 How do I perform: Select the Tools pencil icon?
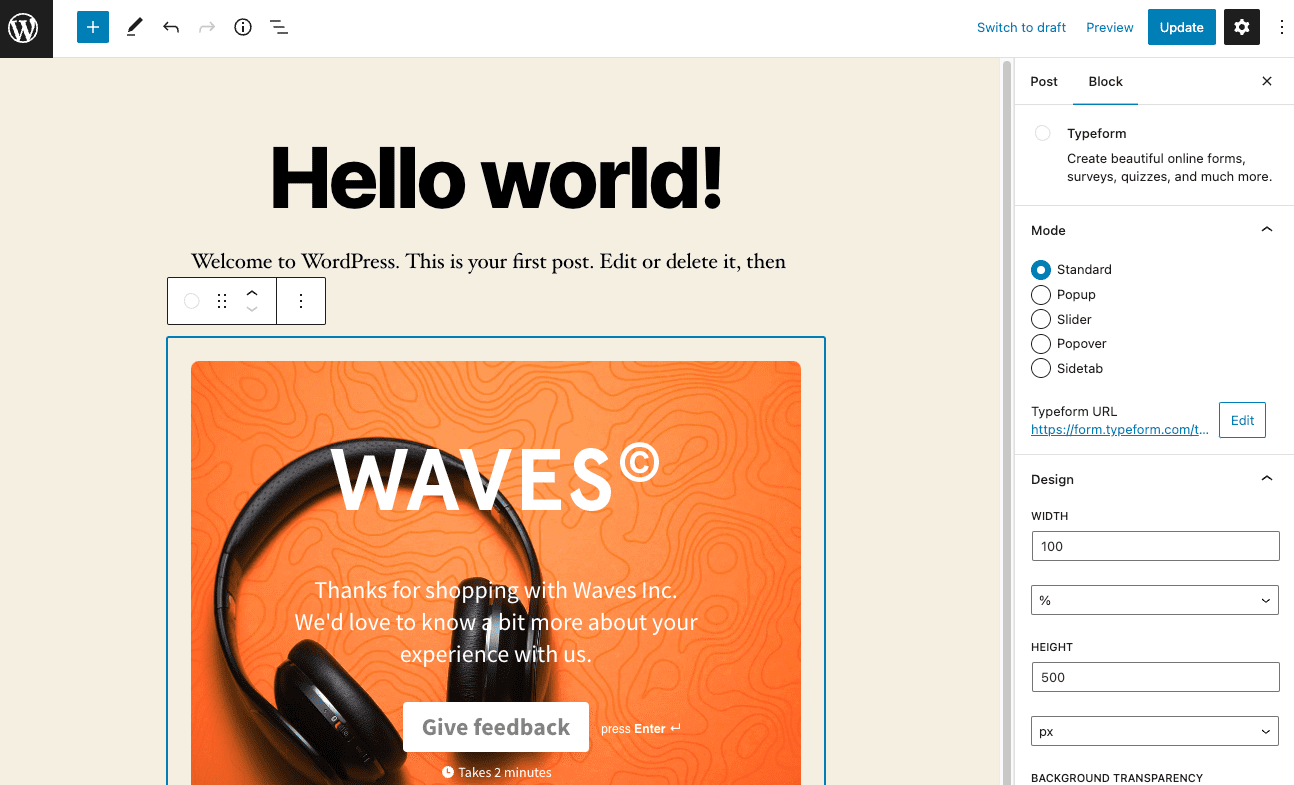click(134, 28)
